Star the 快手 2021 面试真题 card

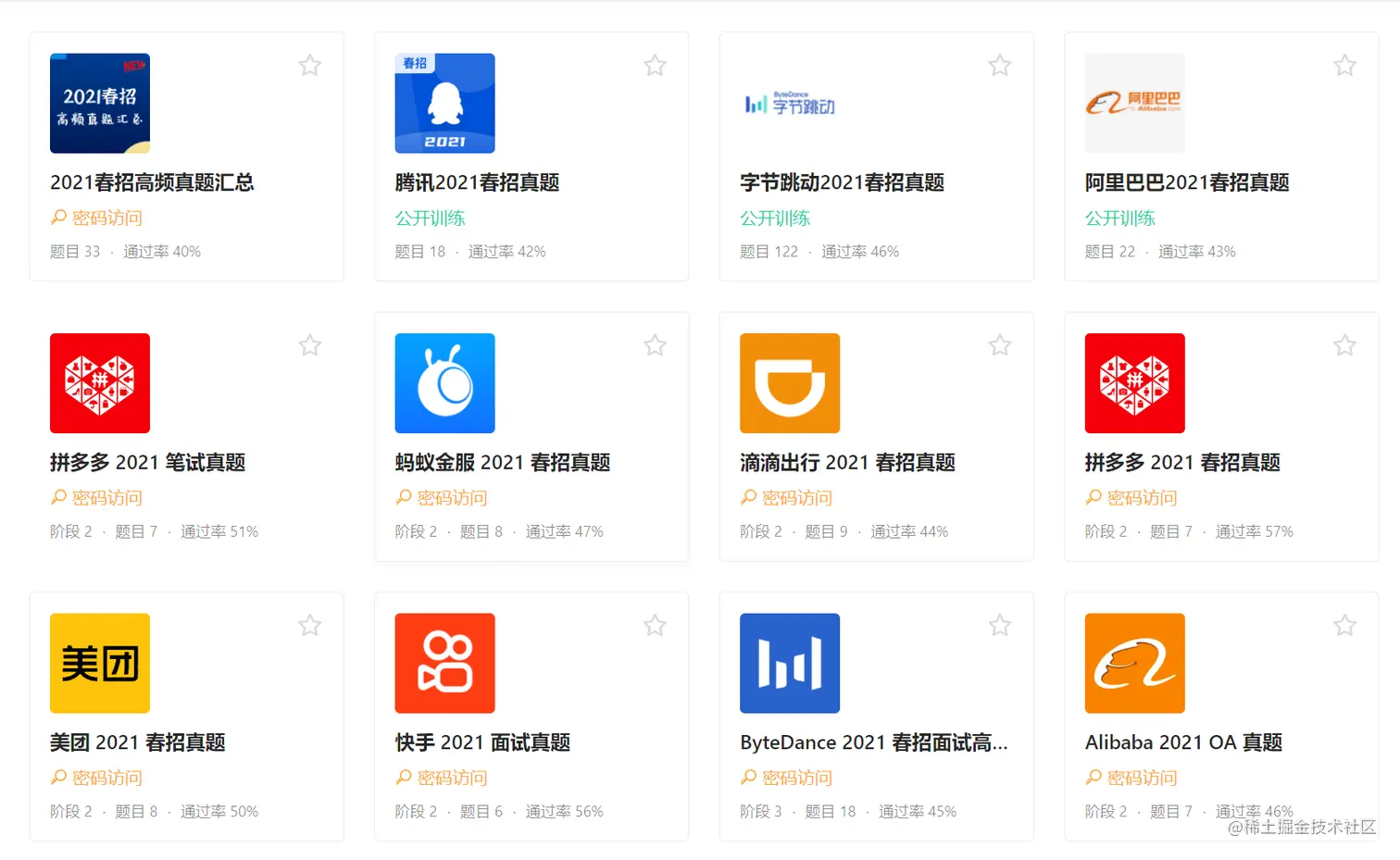point(655,626)
